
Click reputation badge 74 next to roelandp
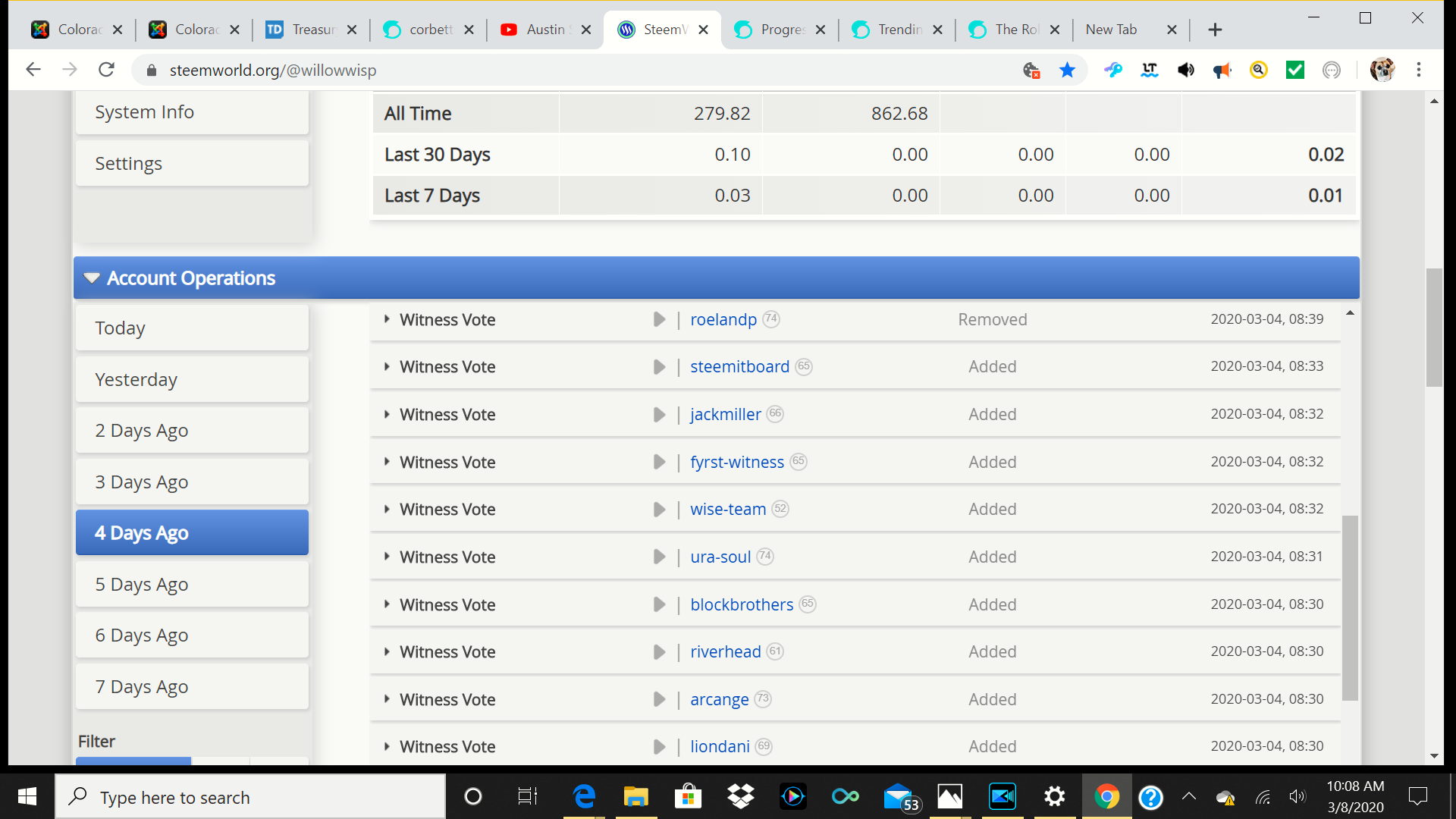click(x=770, y=319)
